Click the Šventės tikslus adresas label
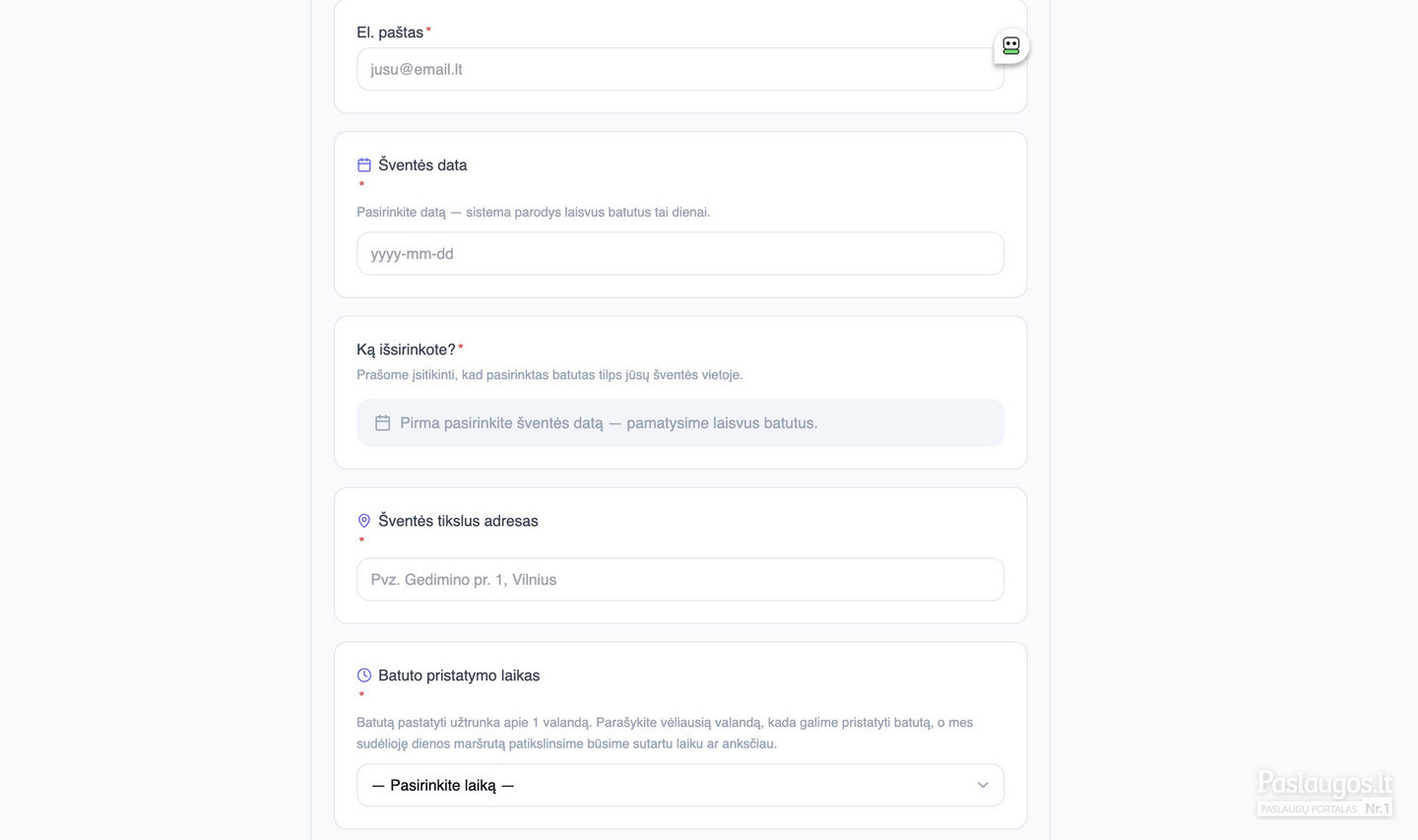The height and width of the screenshot is (840, 1418). [458, 521]
